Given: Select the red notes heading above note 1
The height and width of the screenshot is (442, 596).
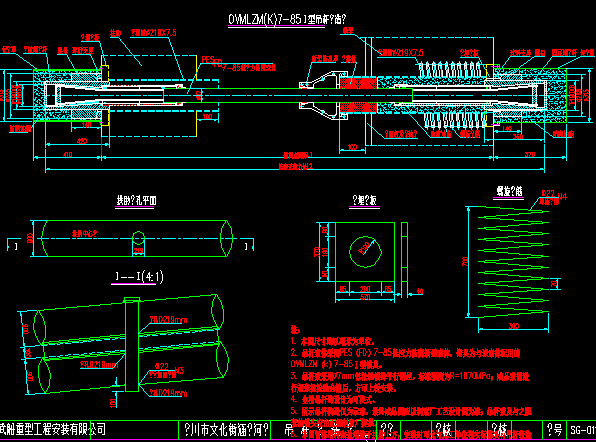Looking at the screenshot, I should (295, 330).
